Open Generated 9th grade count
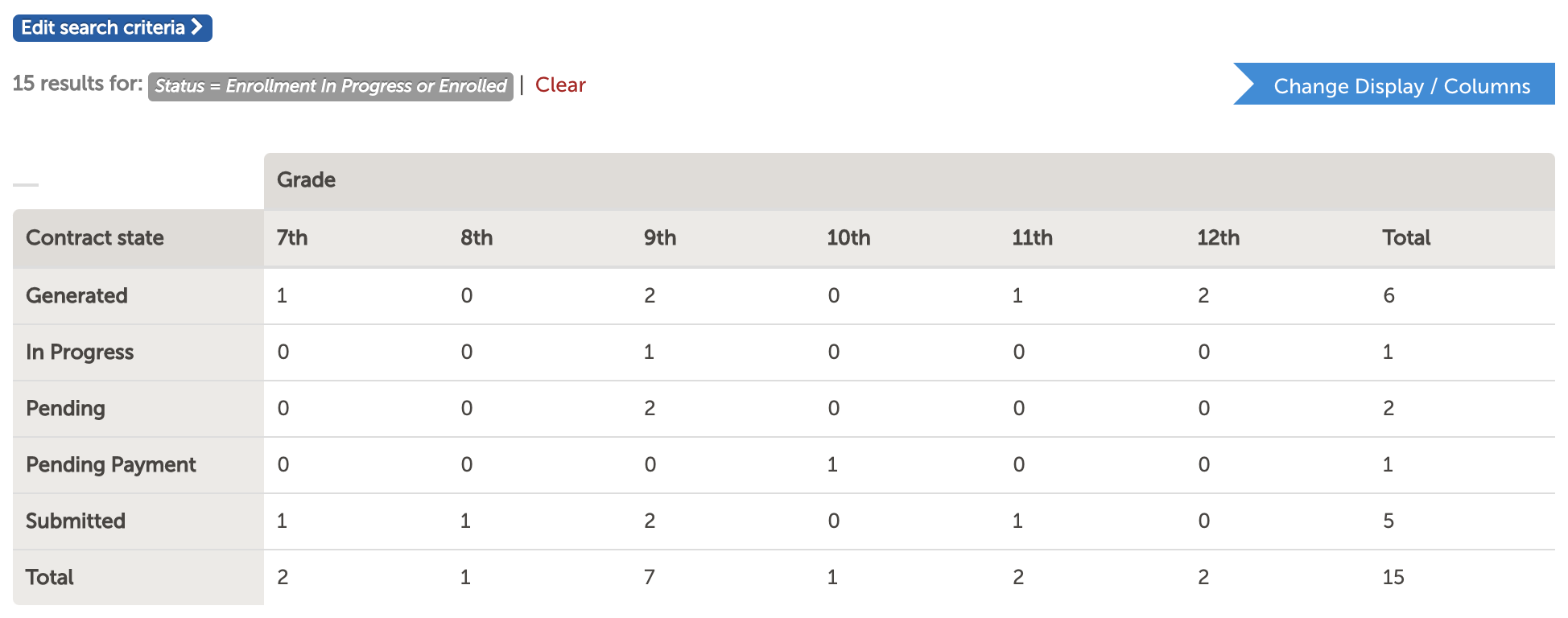The width and height of the screenshot is (1568, 618). [650, 296]
